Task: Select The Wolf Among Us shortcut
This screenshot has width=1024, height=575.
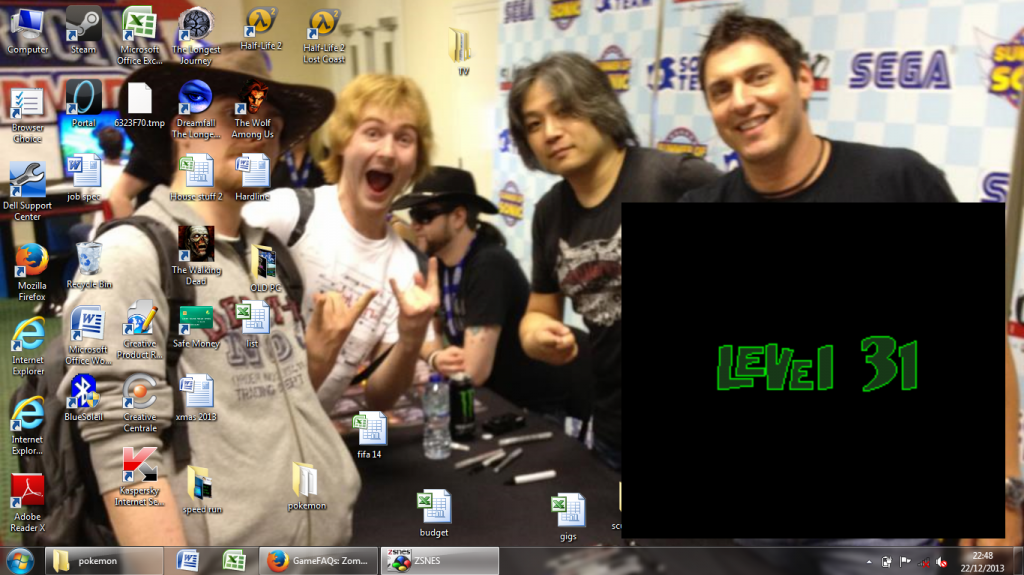Action: pos(253,98)
